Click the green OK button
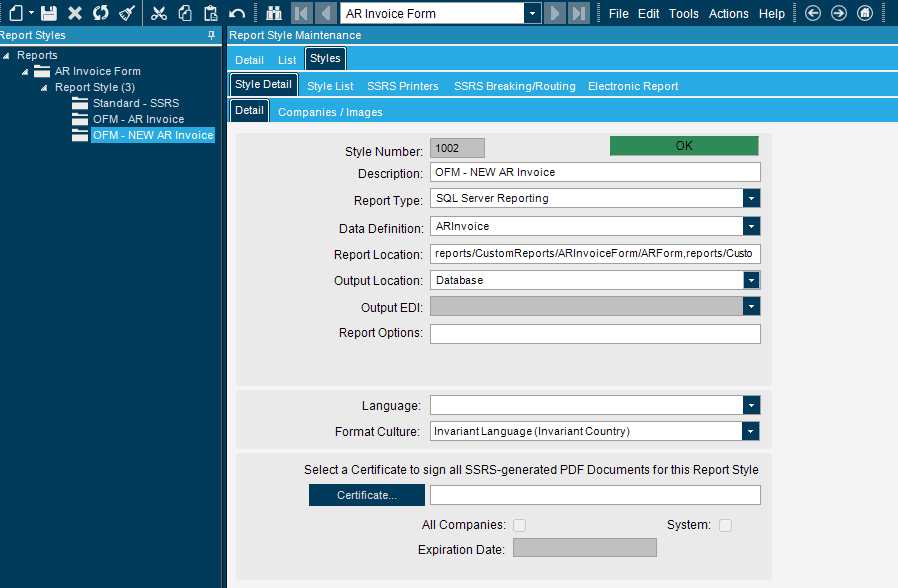898x588 pixels. coord(684,146)
